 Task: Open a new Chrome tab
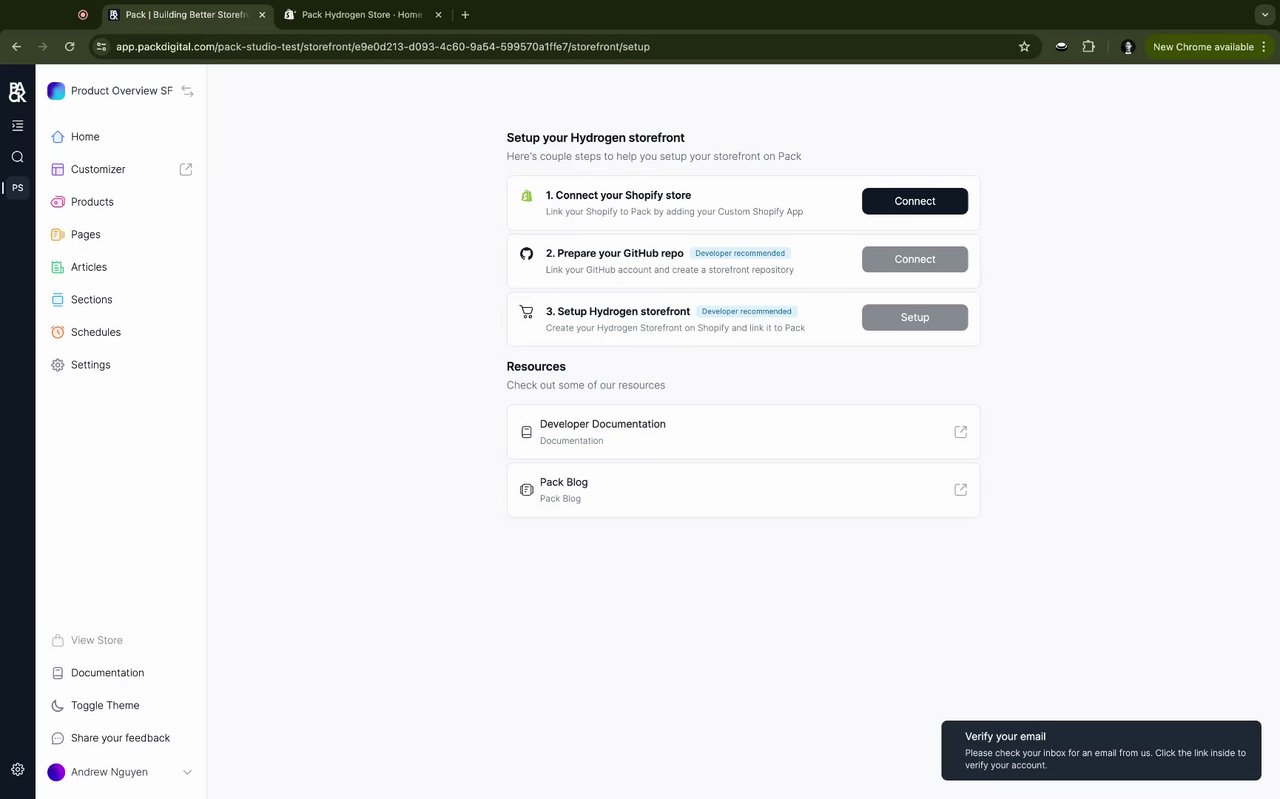(465, 15)
